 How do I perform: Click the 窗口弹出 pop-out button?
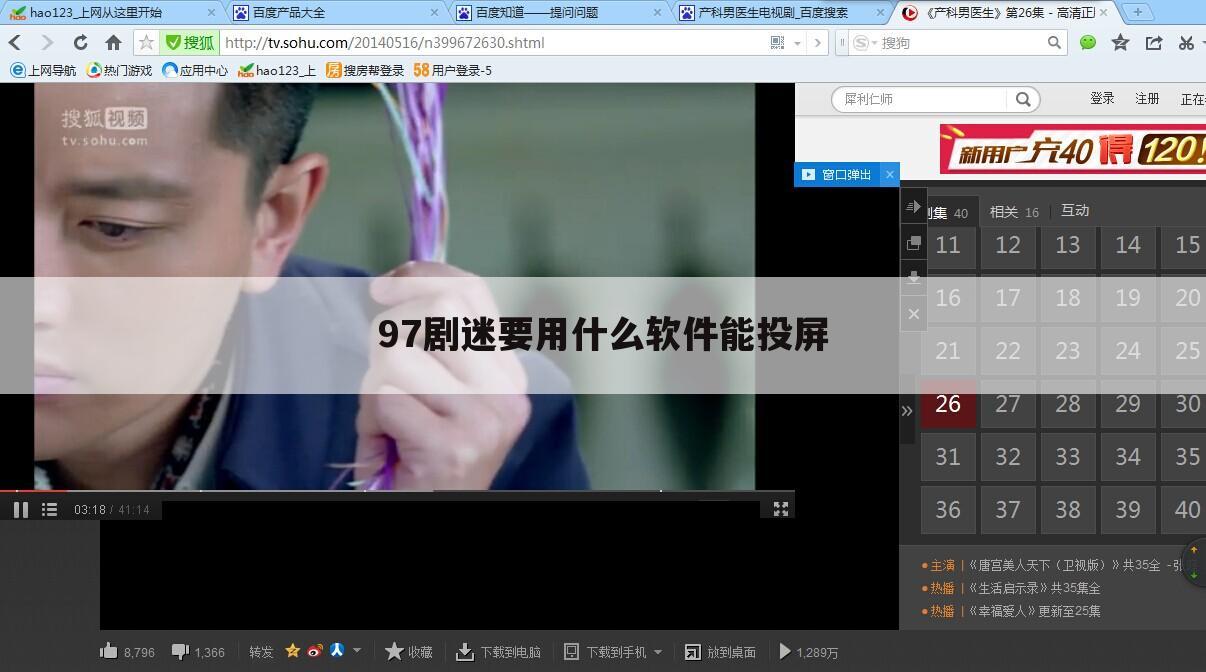(x=837, y=174)
